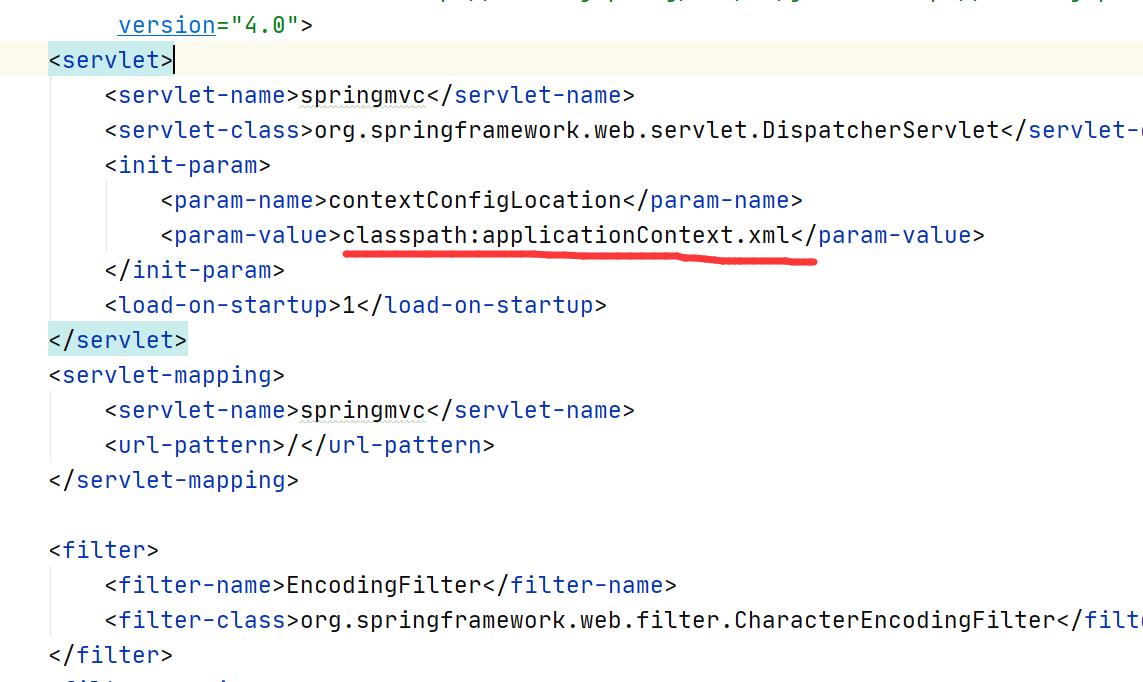Place cursor after the servlet opening tag
Image resolution: width=1143 pixels, height=682 pixels.
tap(174, 60)
